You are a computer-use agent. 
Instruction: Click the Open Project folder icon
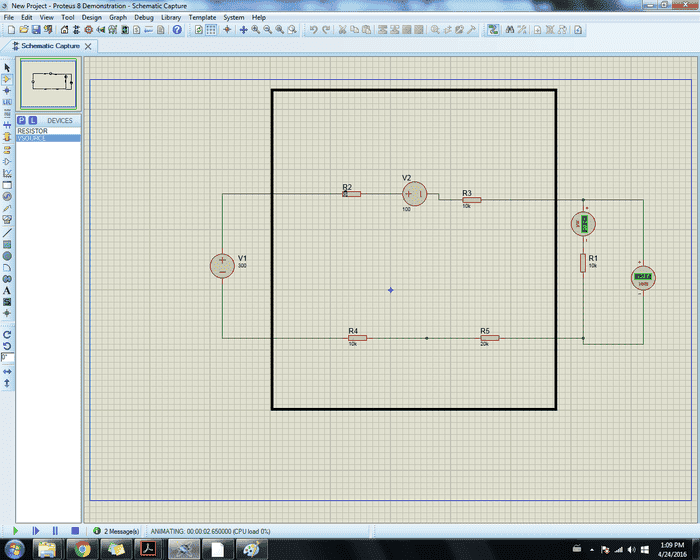coord(22,31)
